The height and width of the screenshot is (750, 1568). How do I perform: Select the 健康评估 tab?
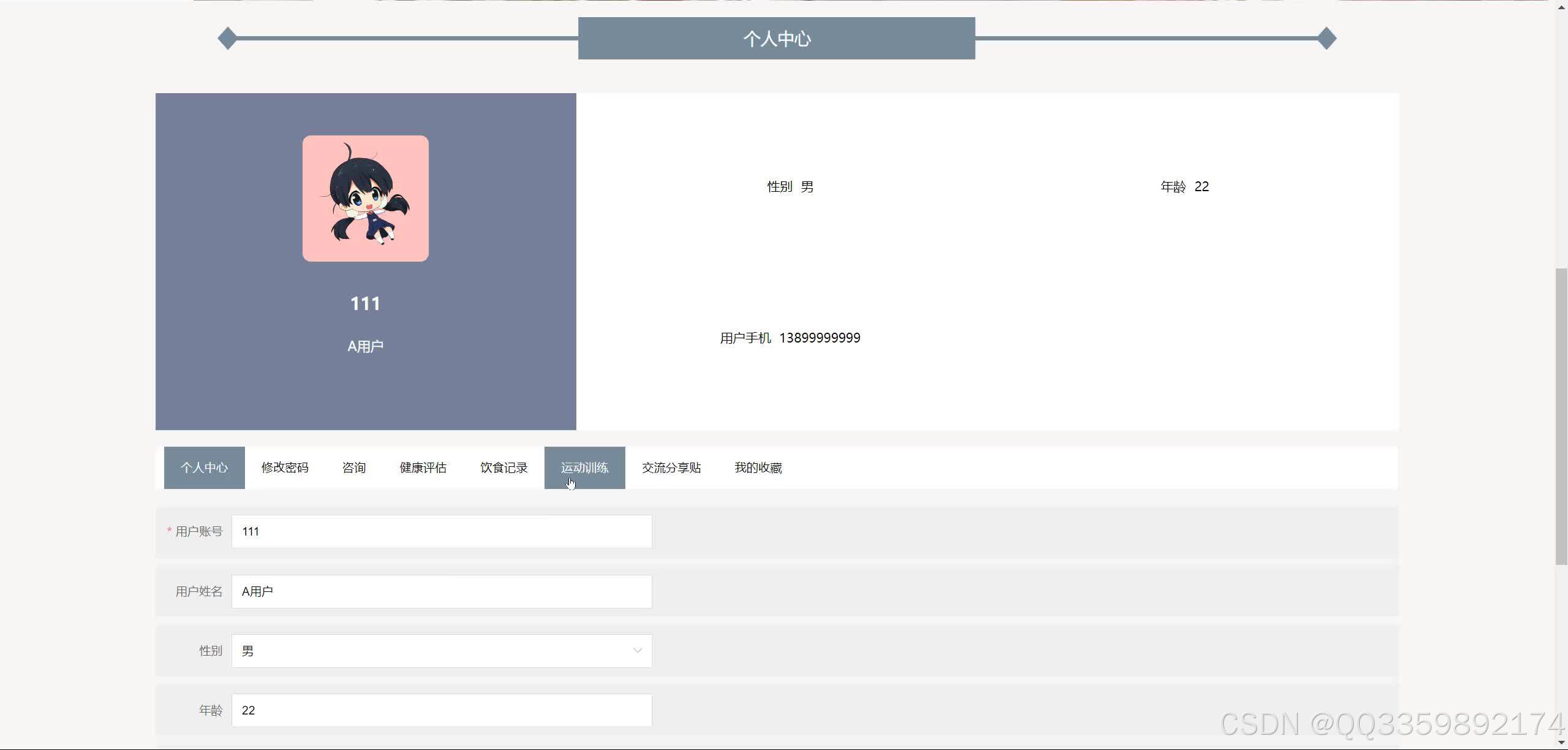[x=423, y=468]
